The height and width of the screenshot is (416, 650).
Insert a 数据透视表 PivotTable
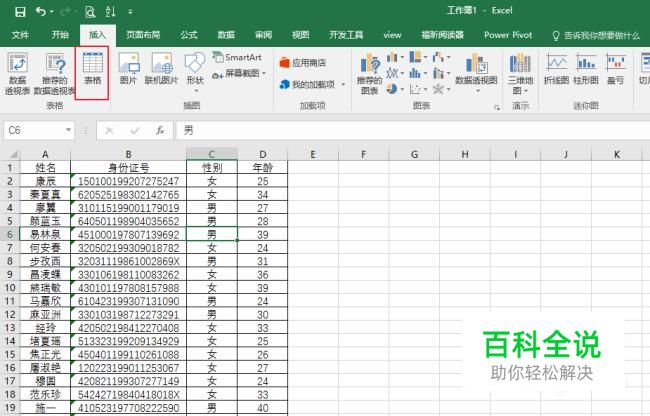pyautogui.click(x=17, y=74)
